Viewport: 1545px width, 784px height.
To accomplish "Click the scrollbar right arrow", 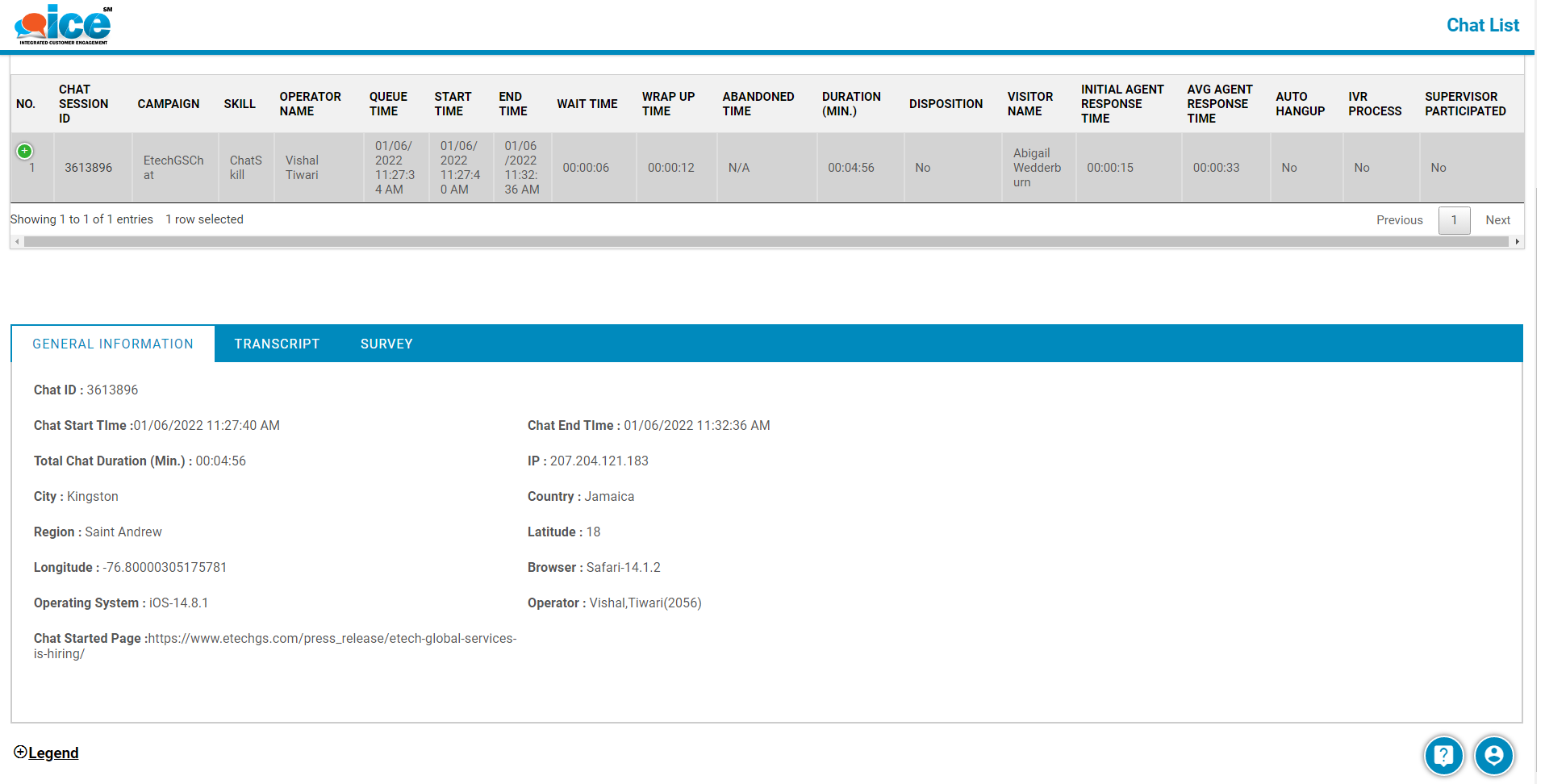I will (x=1517, y=242).
